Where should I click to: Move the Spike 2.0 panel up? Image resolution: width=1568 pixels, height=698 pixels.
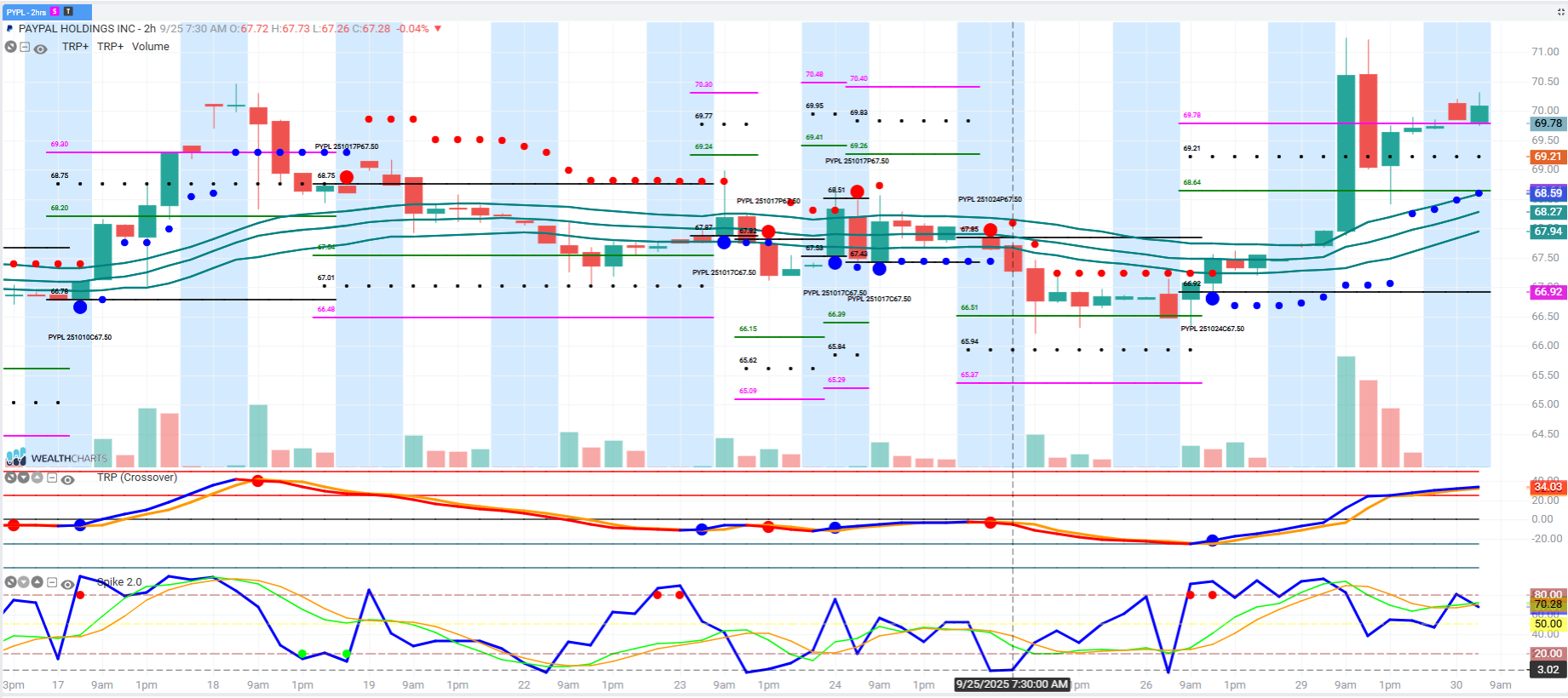37,582
